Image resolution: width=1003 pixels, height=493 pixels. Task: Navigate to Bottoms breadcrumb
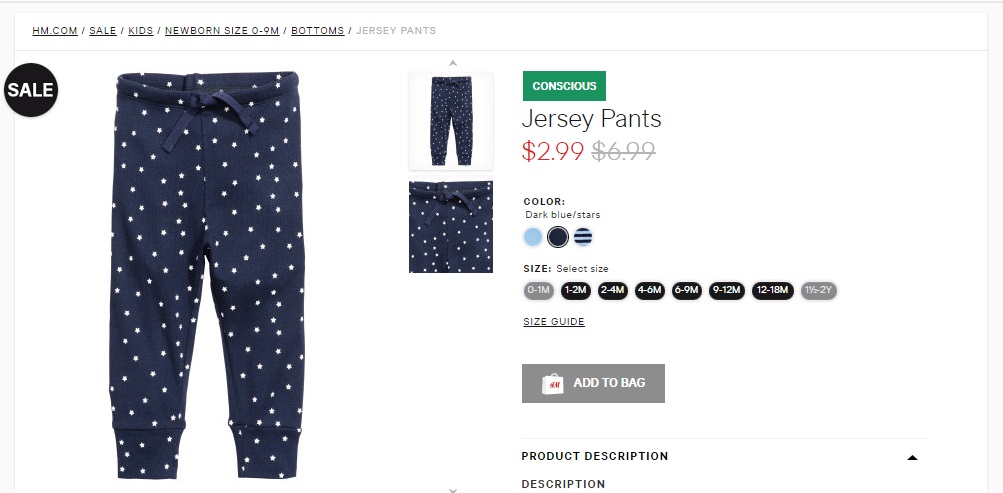317,31
